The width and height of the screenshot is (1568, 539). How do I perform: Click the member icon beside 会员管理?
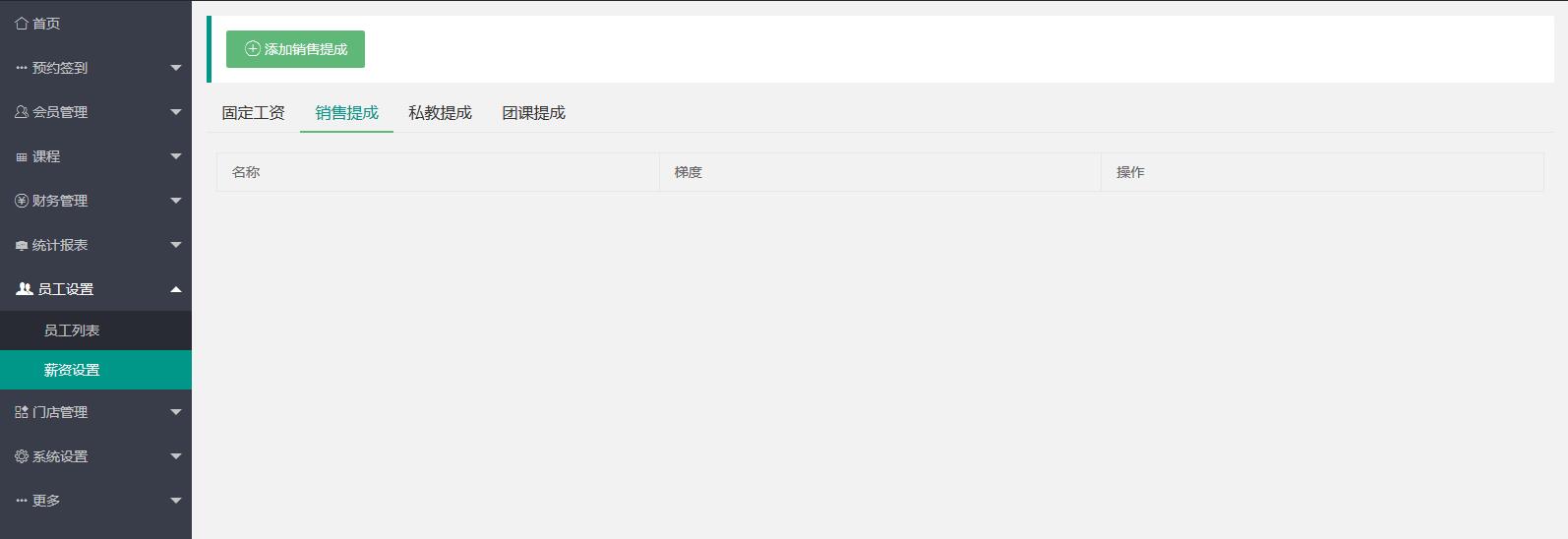tap(22, 112)
